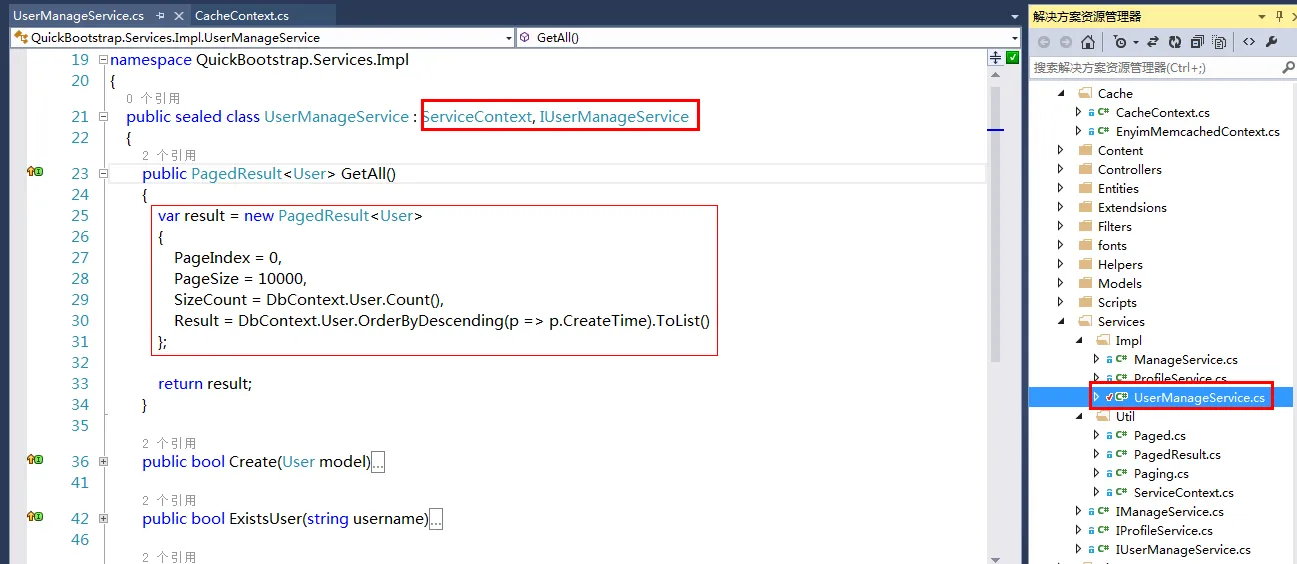Collapse the Cache folder in Solution Explorer
This screenshot has height=564, width=1297.
pos(1061,93)
